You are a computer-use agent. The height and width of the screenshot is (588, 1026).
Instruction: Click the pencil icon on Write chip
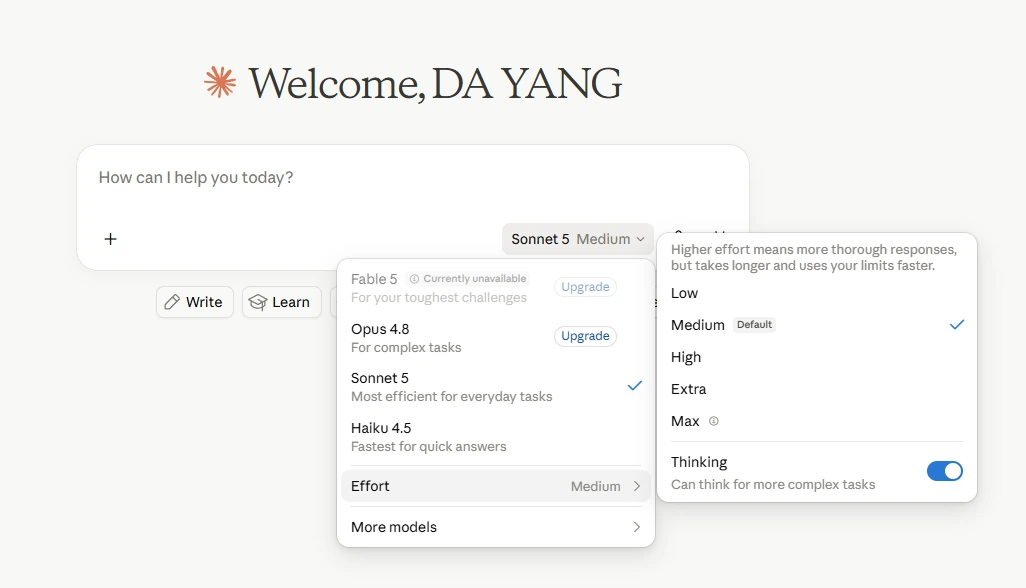click(172, 302)
